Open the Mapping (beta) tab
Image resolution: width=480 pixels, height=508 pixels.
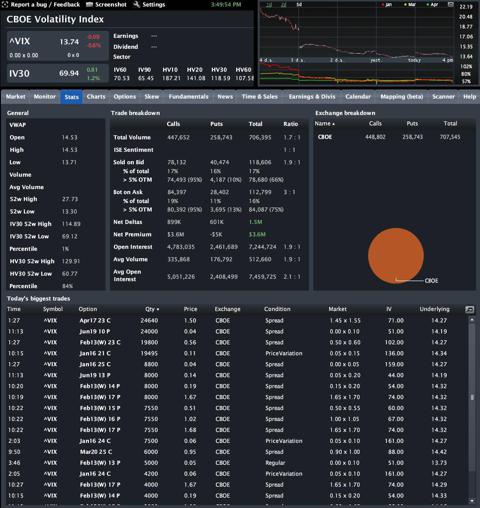[402, 97]
